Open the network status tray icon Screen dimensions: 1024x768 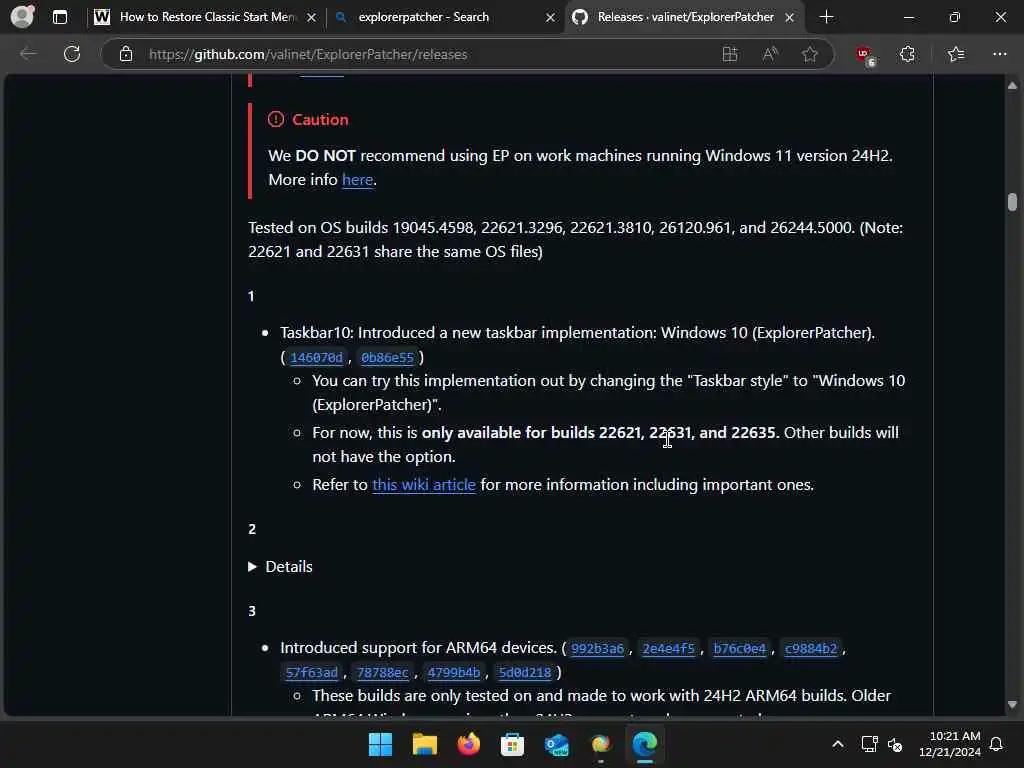[869, 744]
